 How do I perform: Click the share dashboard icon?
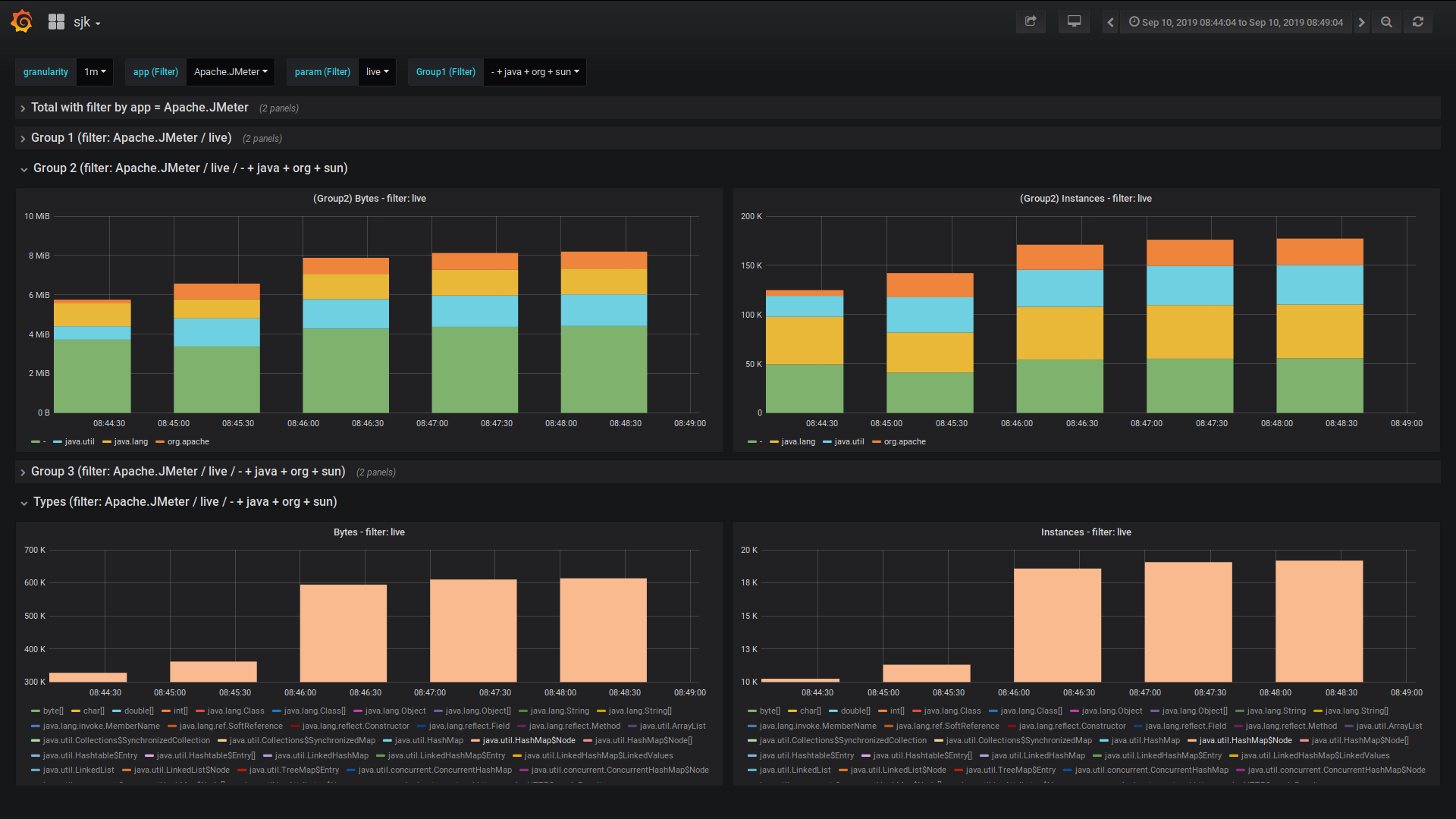[1031, 22]
